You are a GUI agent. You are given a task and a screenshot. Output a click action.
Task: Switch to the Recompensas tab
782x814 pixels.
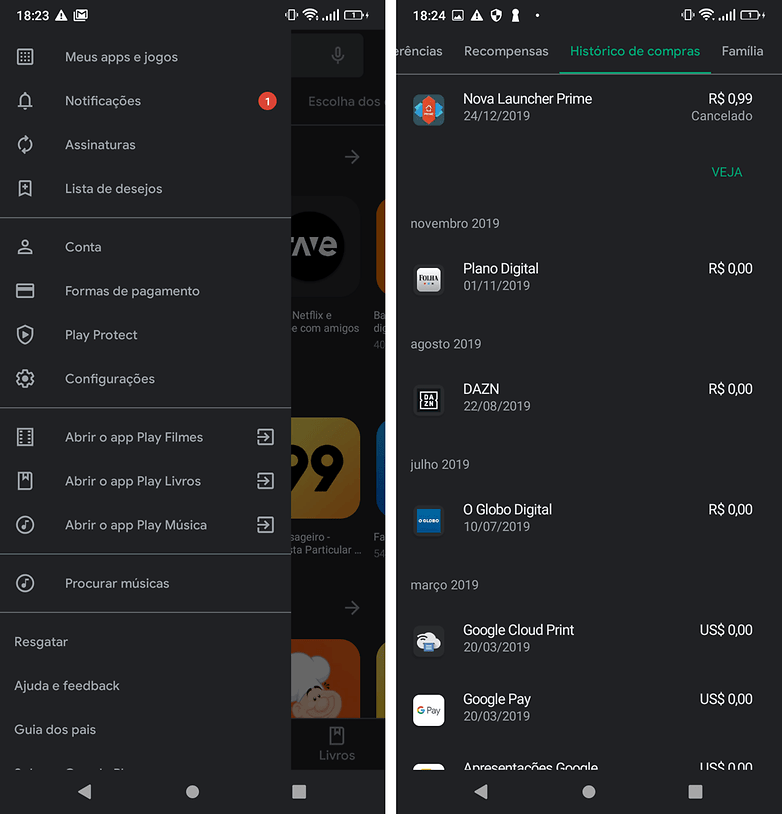tap(506, 51)
